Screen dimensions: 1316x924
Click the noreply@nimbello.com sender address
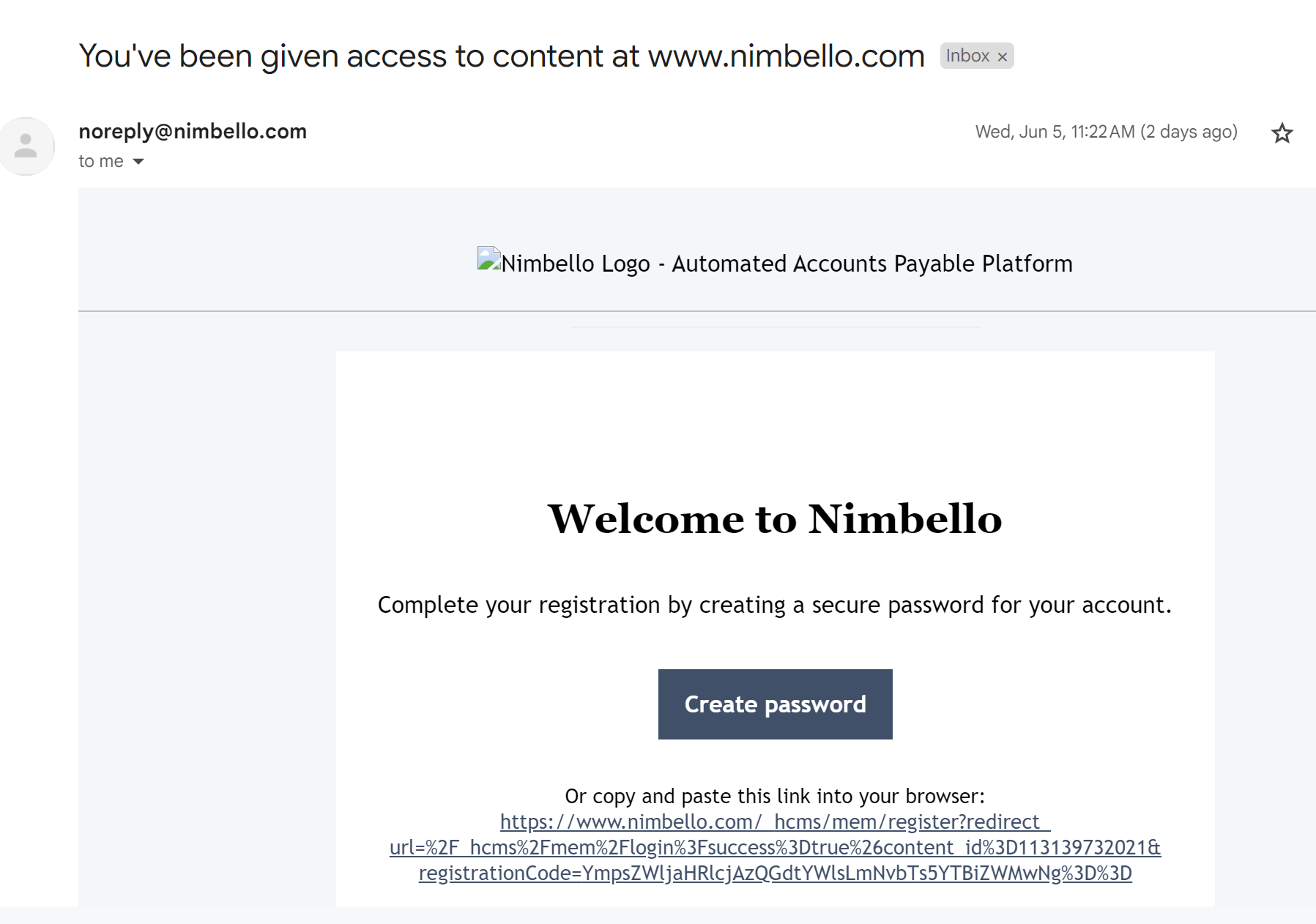coord(193,131)
